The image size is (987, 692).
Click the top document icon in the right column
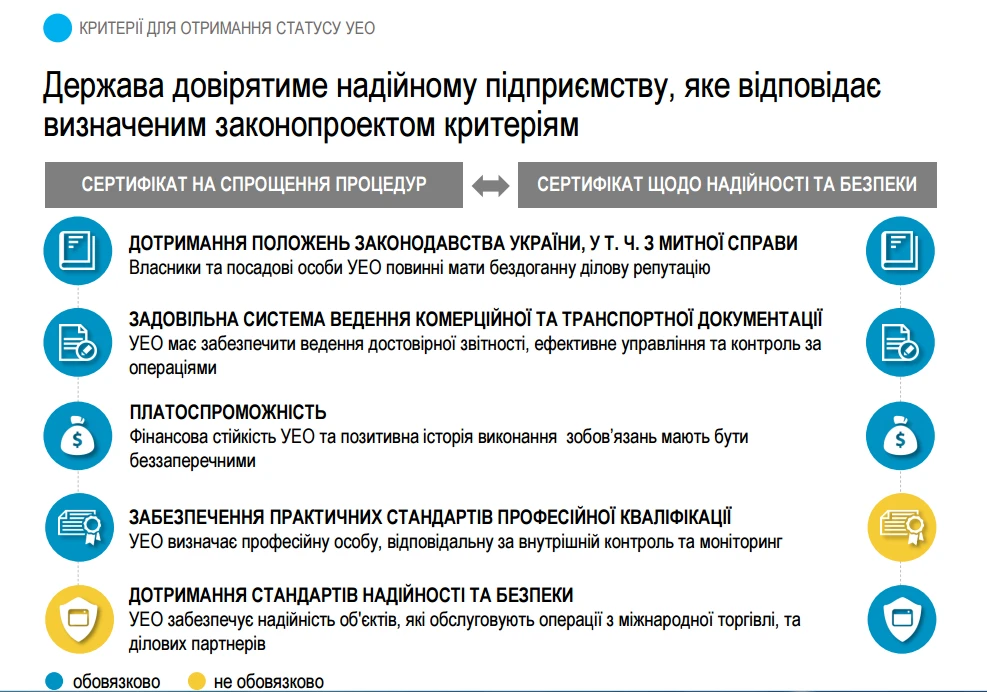pyautogui.click(x=899, y=251)
